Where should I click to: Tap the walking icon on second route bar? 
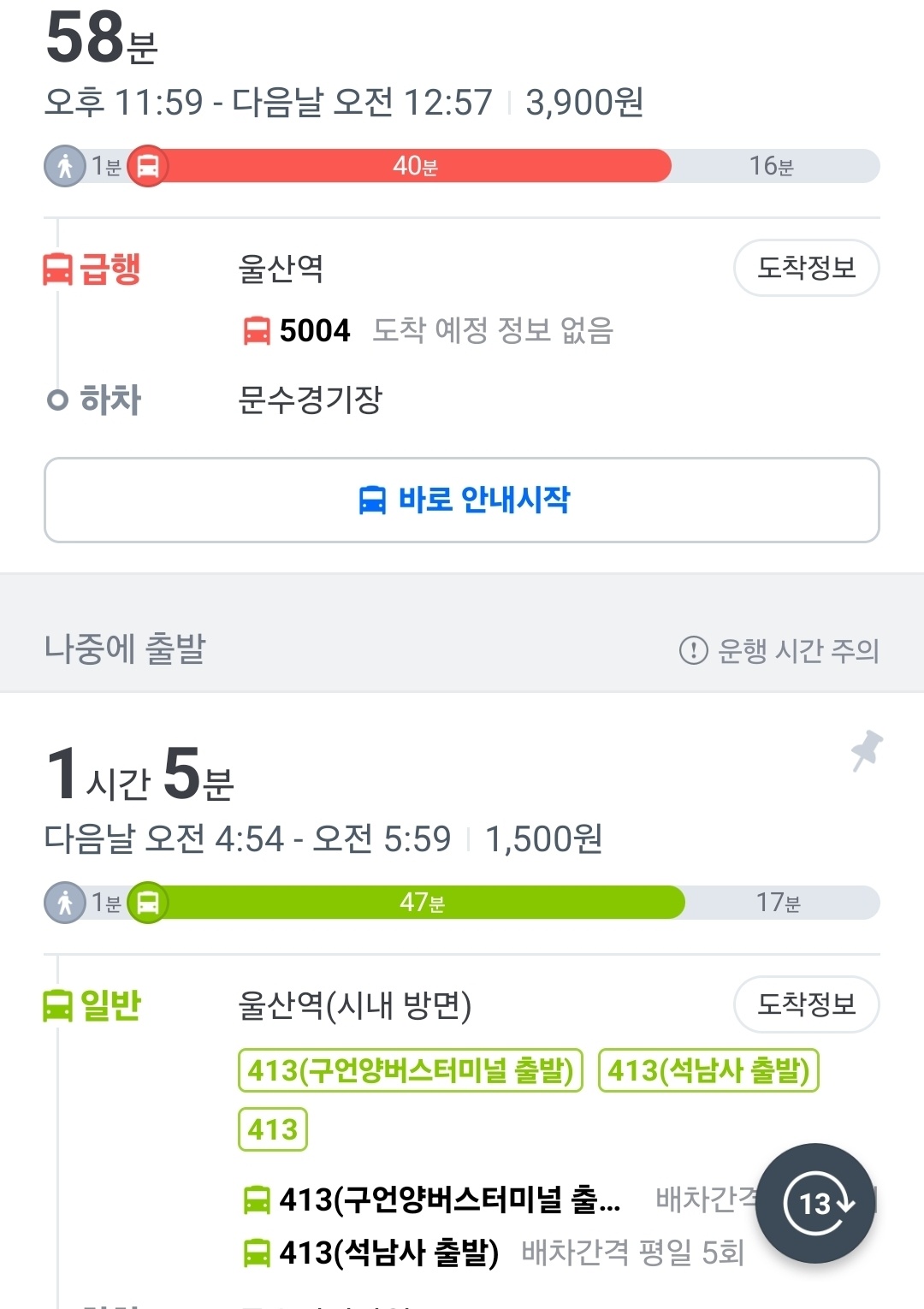point(65,903)
